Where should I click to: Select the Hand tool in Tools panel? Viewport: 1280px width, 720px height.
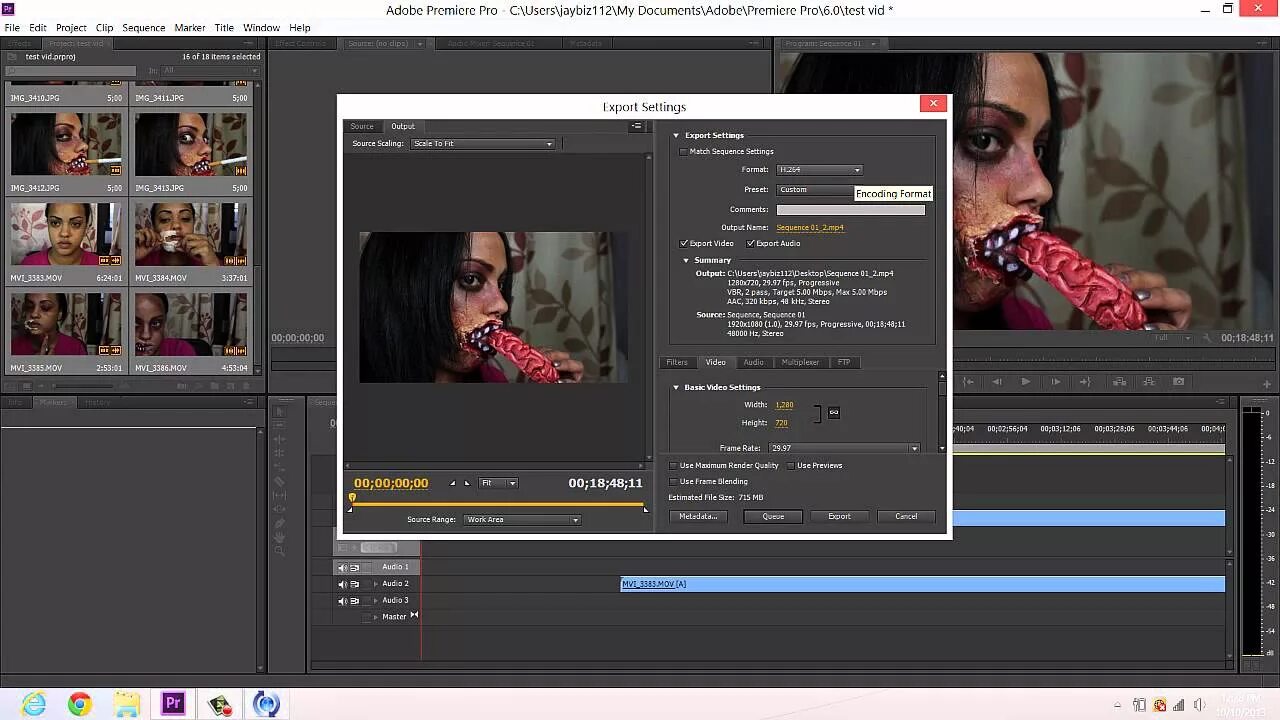(280, 537)
